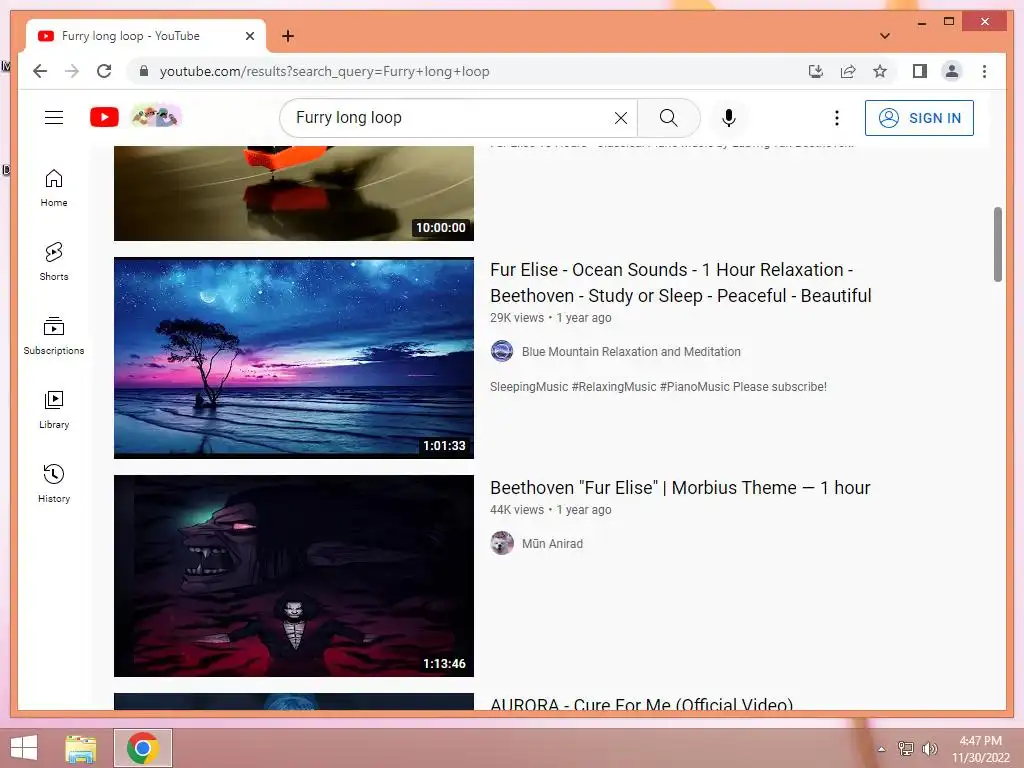View site info via padlock icon
This screenshot has height=768, width=1024.
pyautogui.click(x=144, y=71)
